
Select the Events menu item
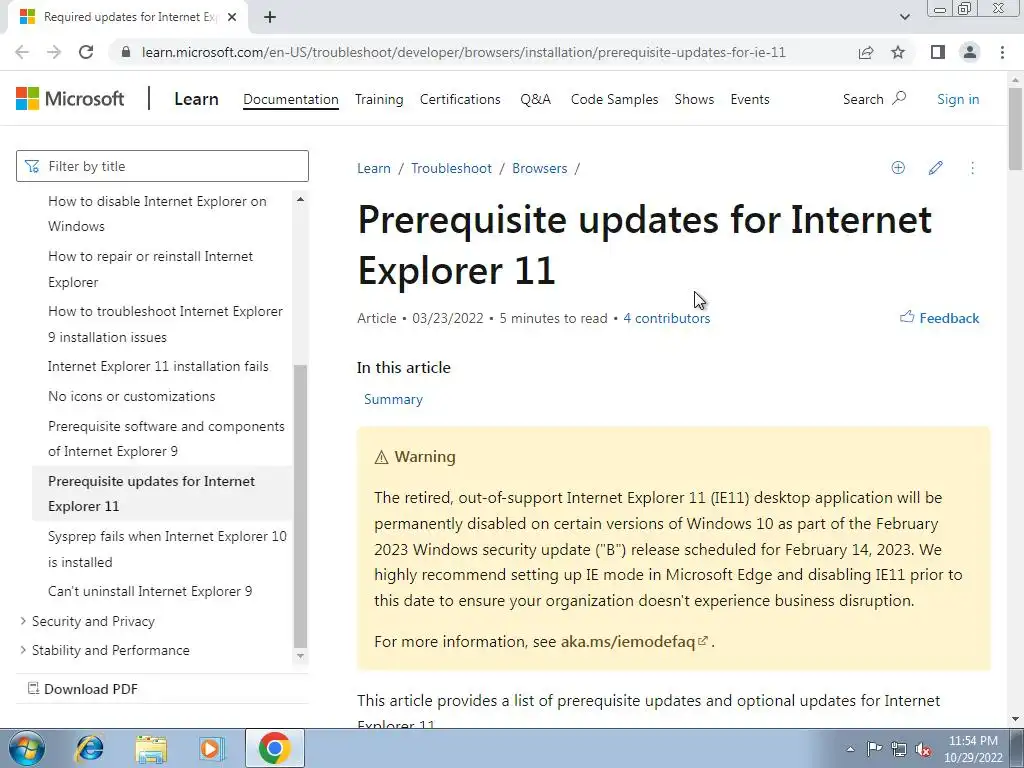(x=750, y=99)
